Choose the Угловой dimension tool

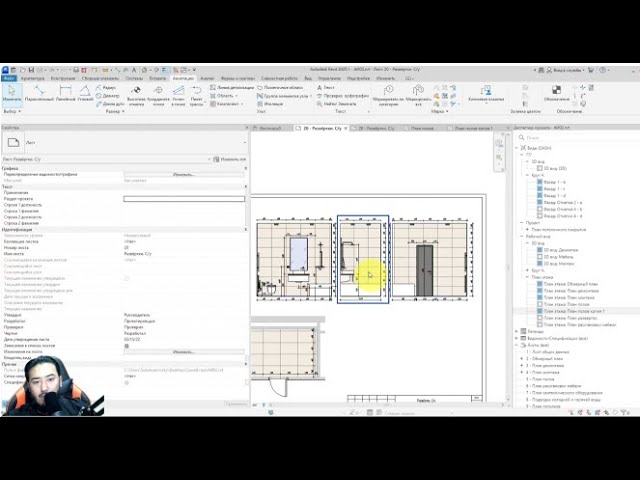coord(85,93)
